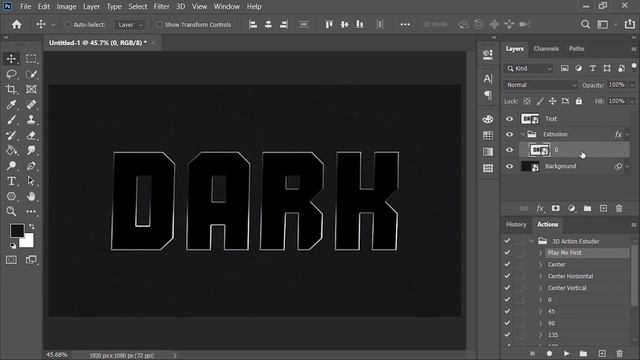Click Add layer style fx icon
The image size is (640, 360).
(540, 209)
